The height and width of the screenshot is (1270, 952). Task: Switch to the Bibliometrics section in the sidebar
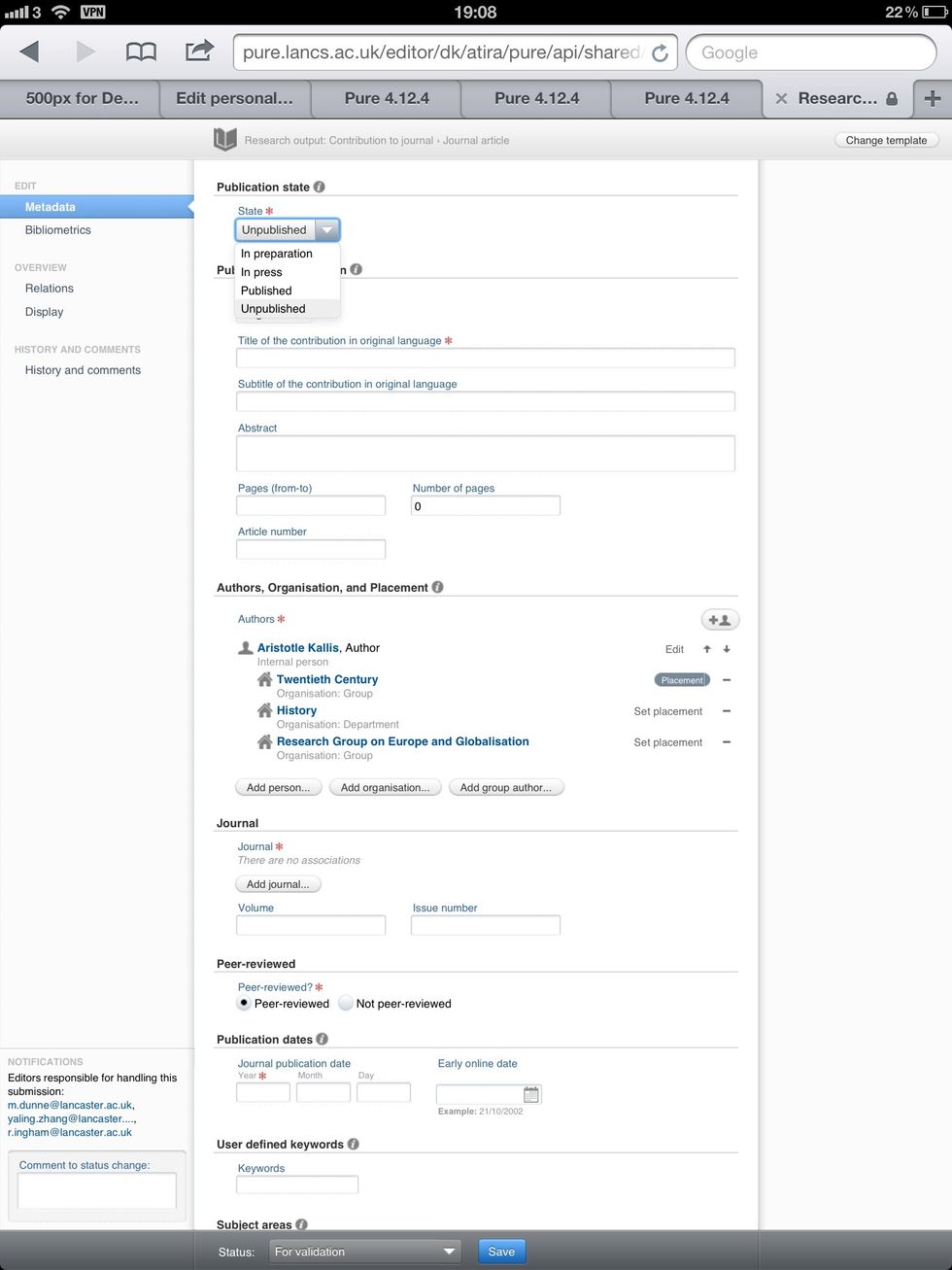point(56,230)
